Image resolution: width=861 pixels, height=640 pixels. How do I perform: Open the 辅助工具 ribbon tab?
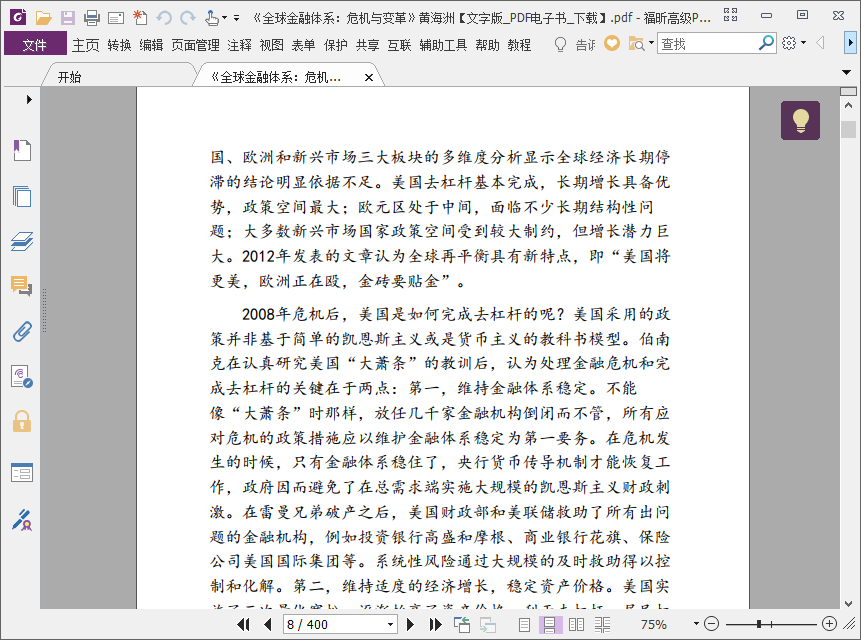443,45
